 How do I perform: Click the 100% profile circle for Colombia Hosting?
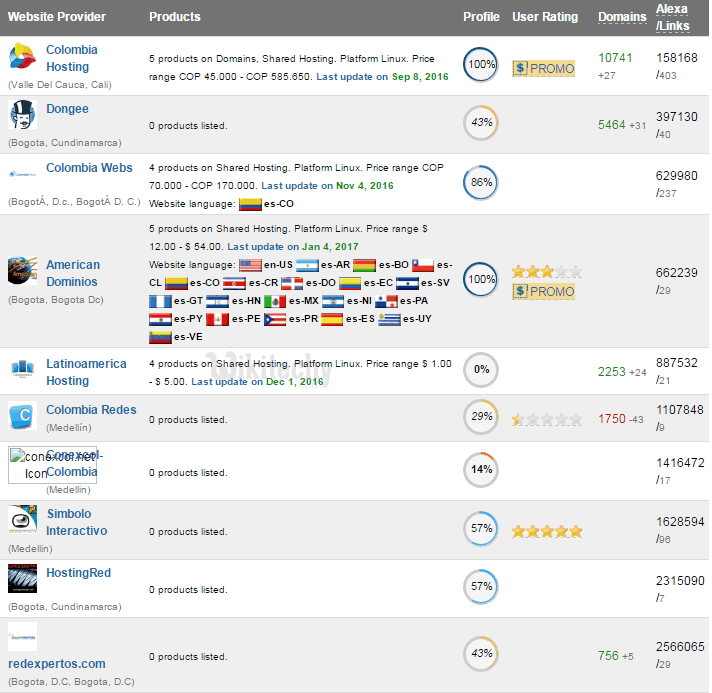coord(481,64)
